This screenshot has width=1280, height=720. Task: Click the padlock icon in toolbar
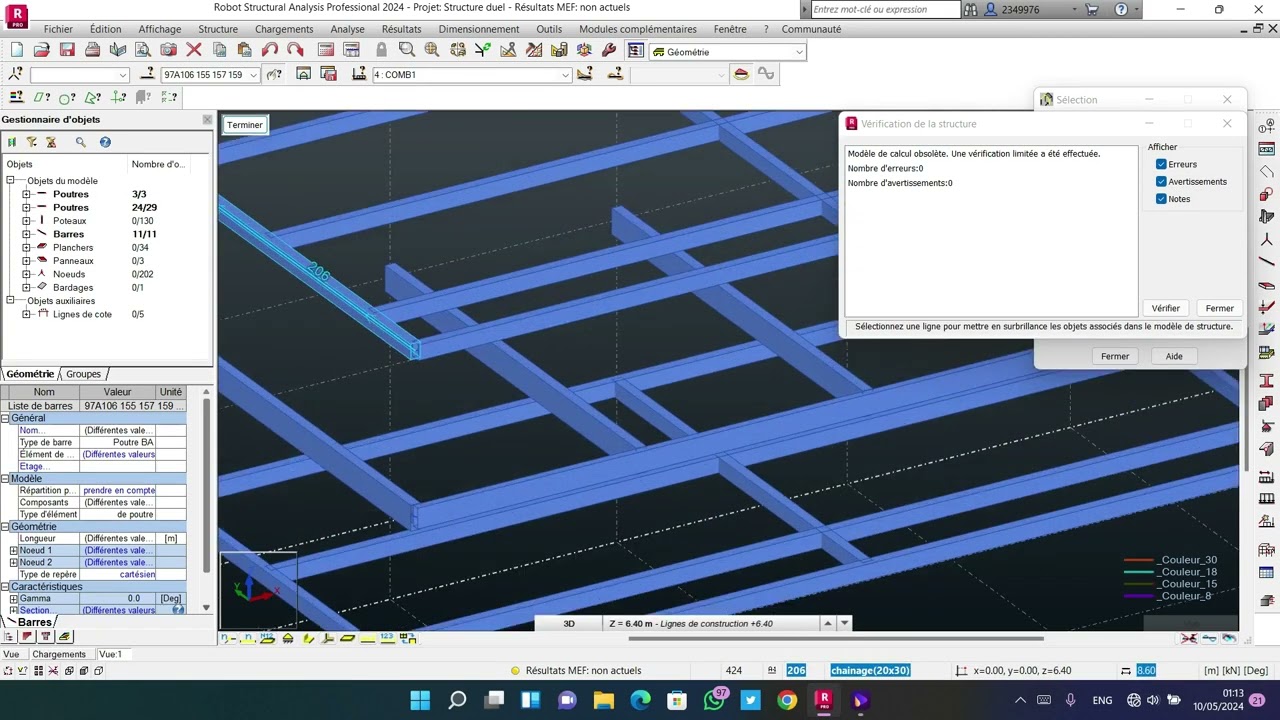tap(381, 50)
